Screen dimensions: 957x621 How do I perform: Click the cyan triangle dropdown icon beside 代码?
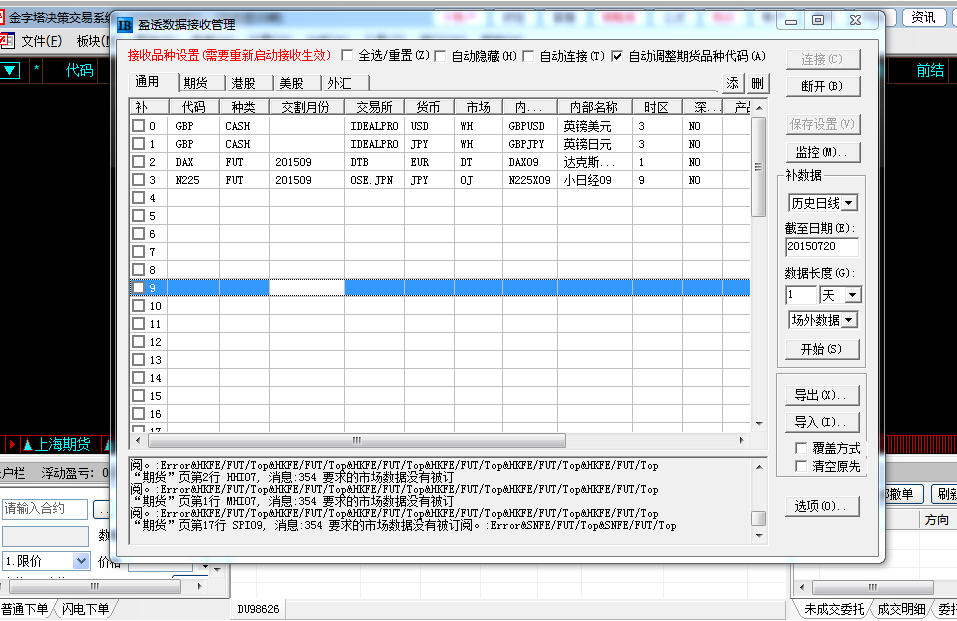point(10,70)
